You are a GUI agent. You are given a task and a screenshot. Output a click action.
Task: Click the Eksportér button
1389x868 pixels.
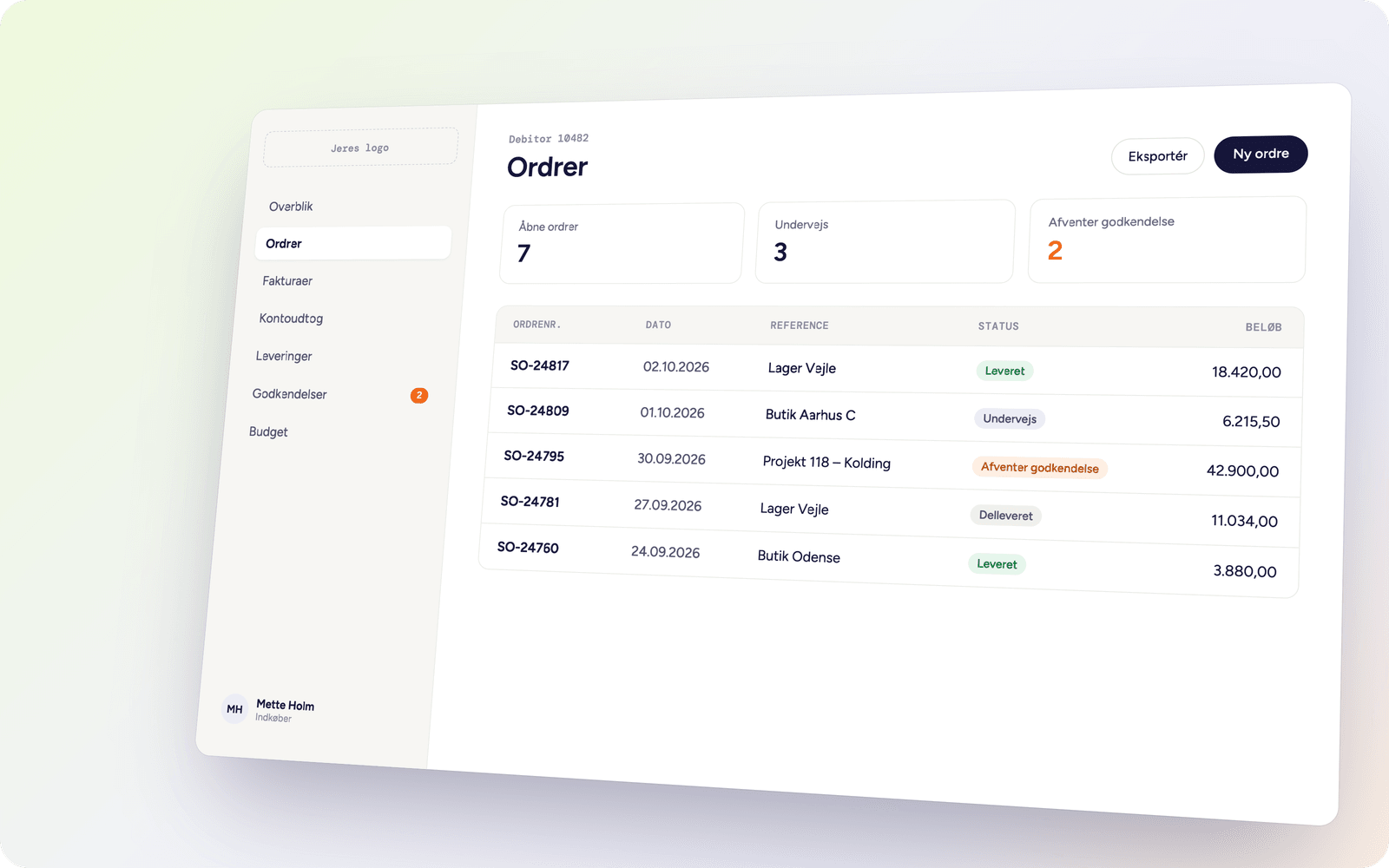[1157, 156]
